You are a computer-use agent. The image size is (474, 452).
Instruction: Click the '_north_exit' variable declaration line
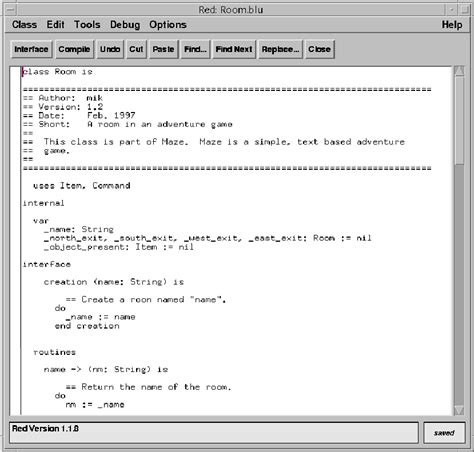point(207,238)
